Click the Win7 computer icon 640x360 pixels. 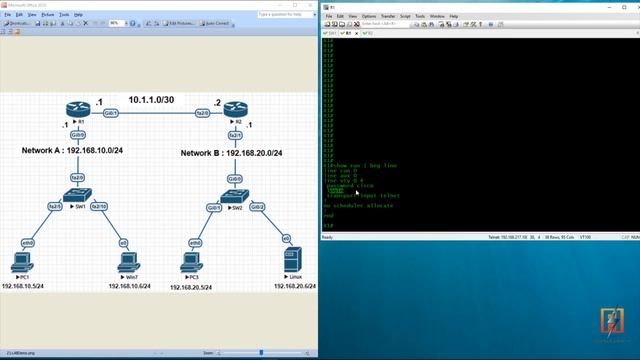[129, 263]
